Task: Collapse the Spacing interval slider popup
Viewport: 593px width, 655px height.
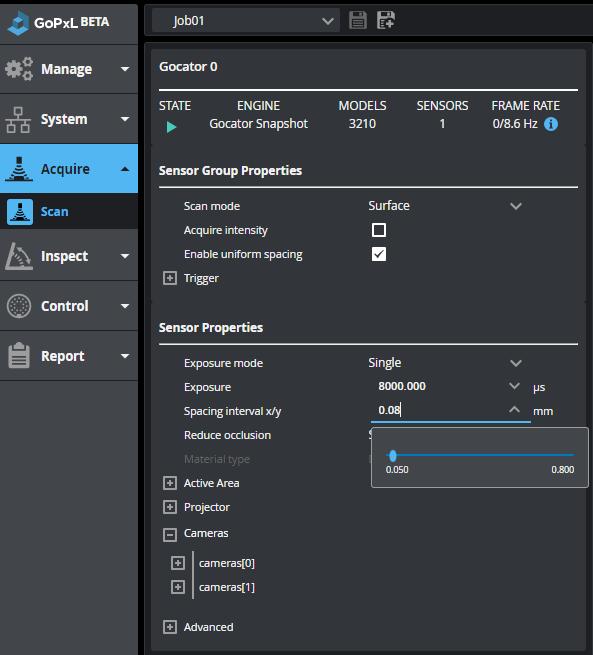Action: [x=514, y=410]
